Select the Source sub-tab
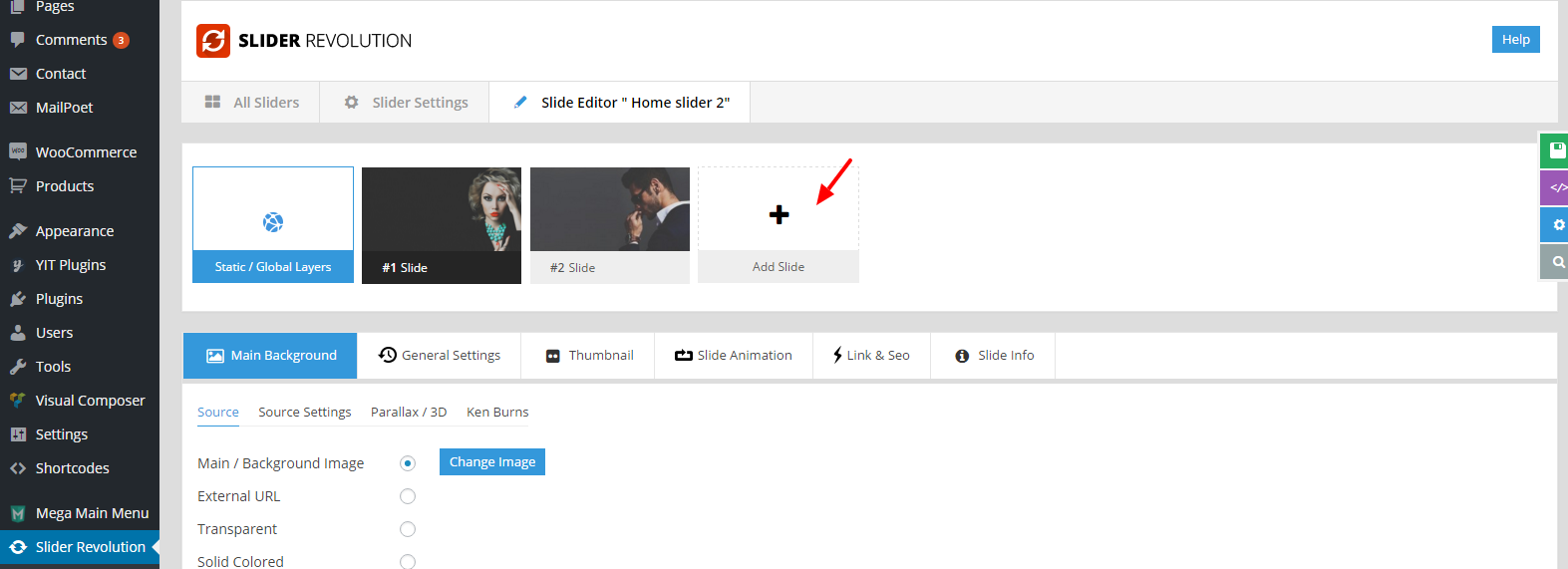Viewport: 1568px width, 569px height. pos(218,413)
